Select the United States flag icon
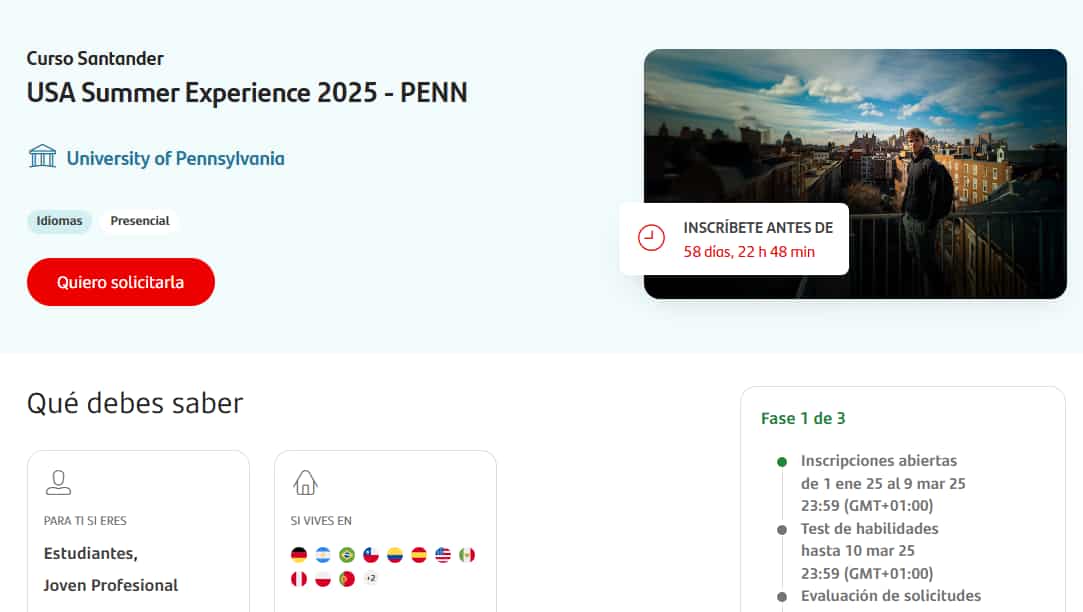This screenshot has width=1083, height=612. tap(443, 555)
